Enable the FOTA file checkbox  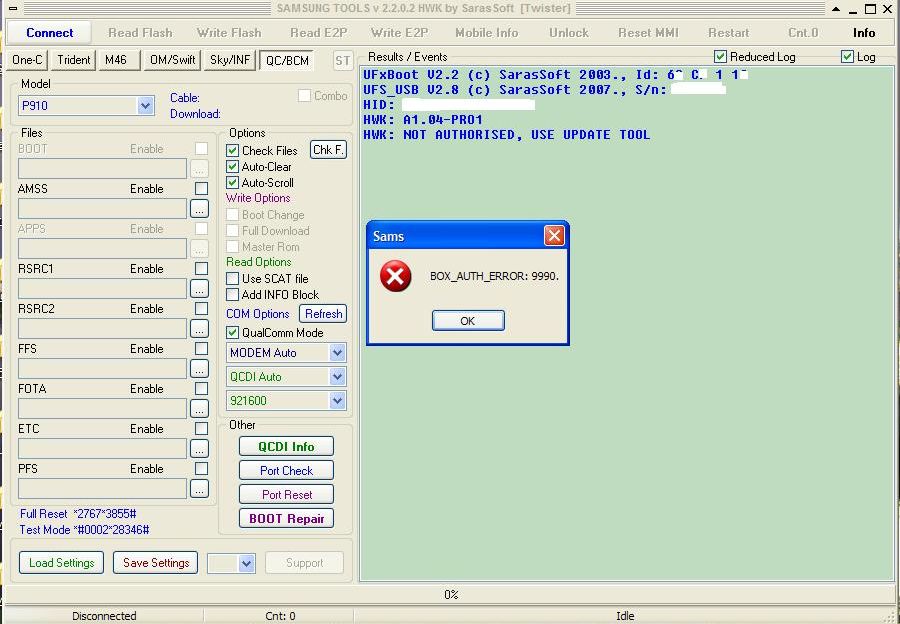point(201,388)
